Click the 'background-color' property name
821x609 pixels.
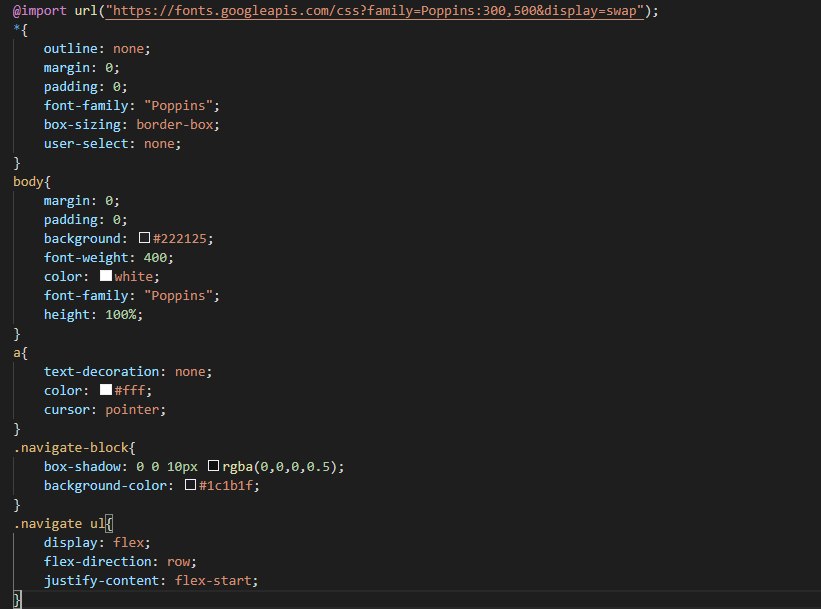click(x=105, y=485)
